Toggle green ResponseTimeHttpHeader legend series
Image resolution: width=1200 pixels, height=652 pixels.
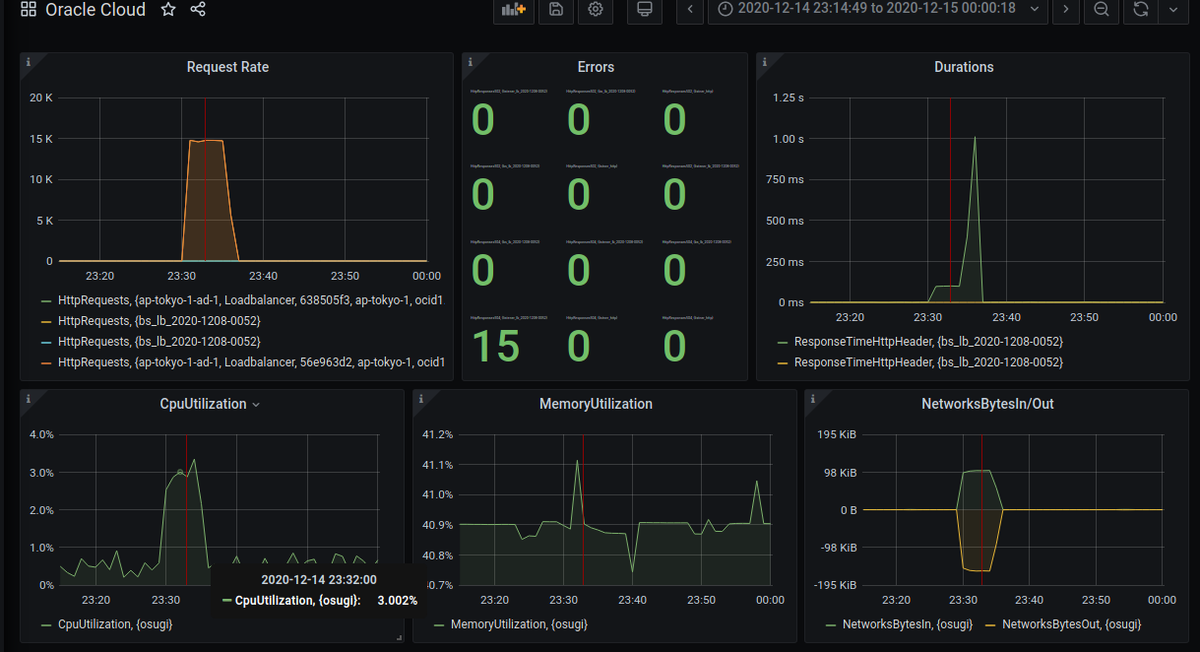click(x=928, y=341)
